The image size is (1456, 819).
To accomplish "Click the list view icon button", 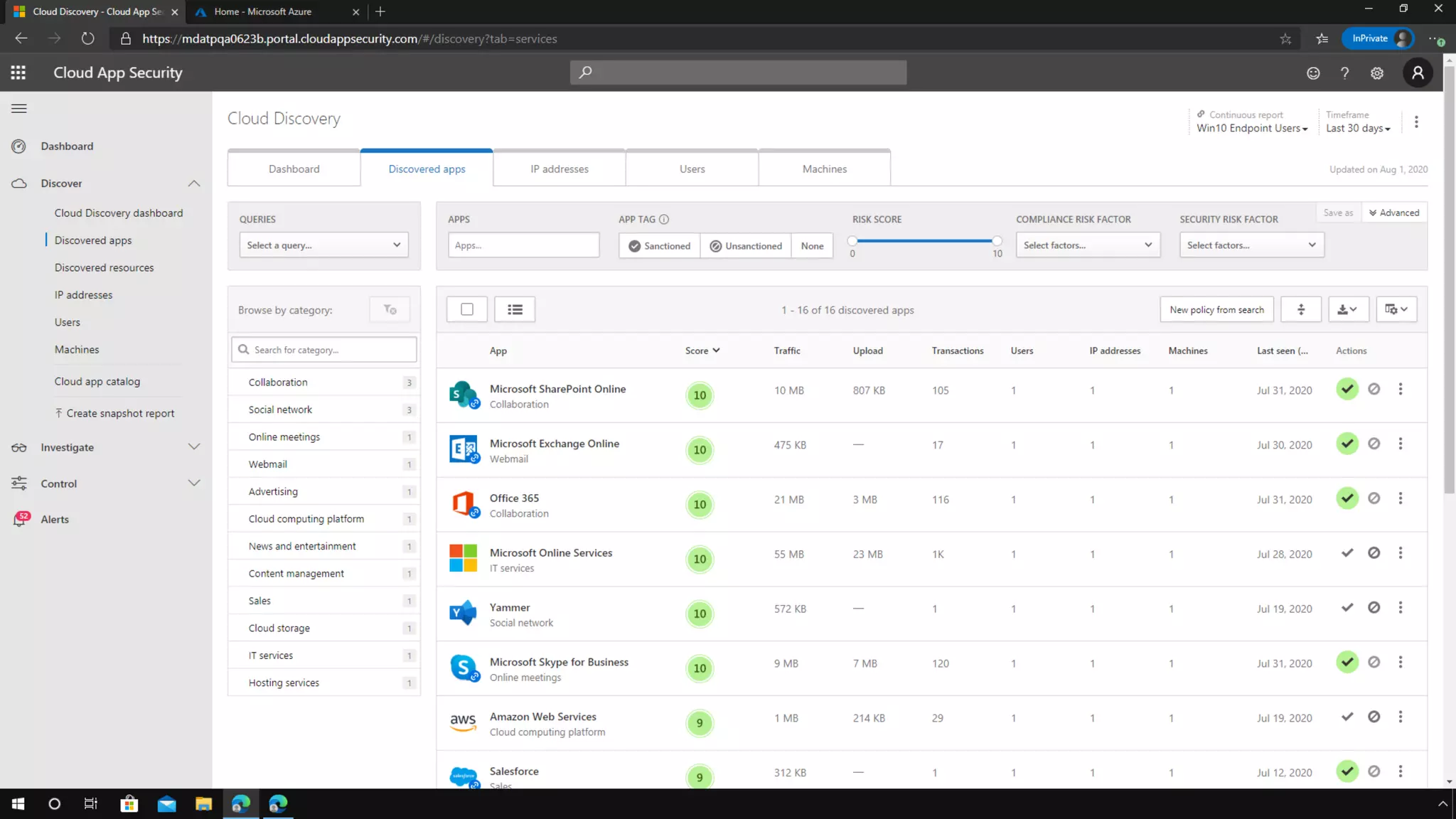I will click(515, 309).
